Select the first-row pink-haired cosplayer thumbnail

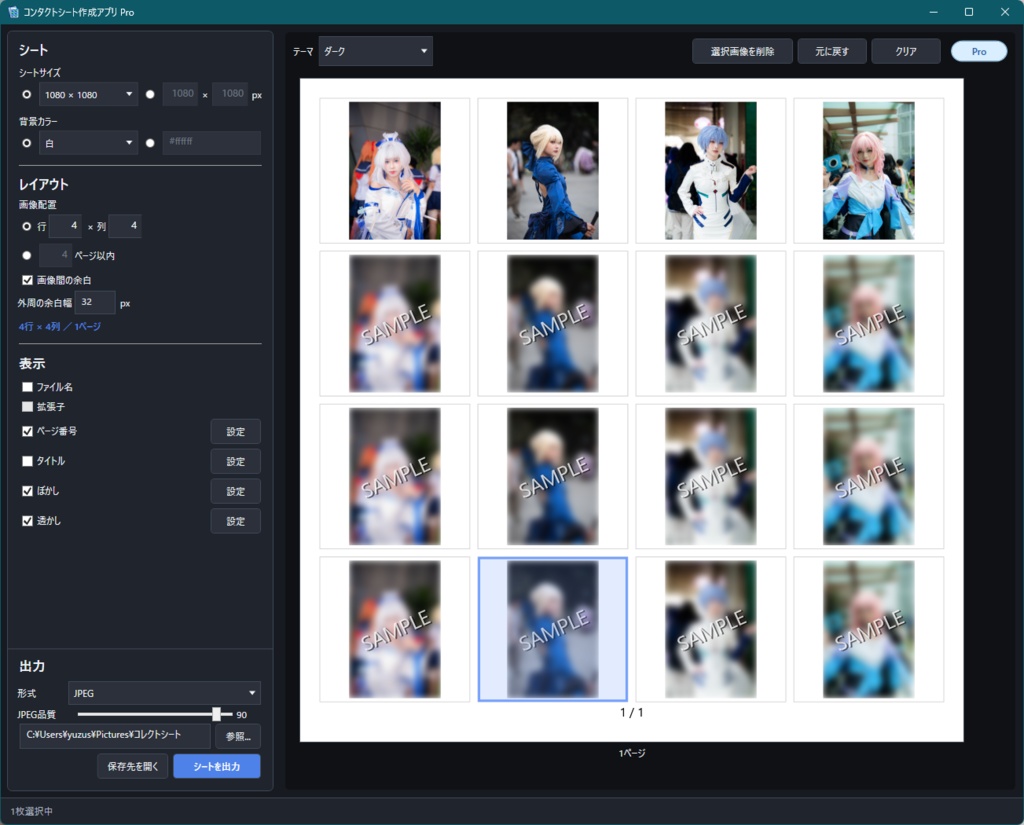click(869, 170)
